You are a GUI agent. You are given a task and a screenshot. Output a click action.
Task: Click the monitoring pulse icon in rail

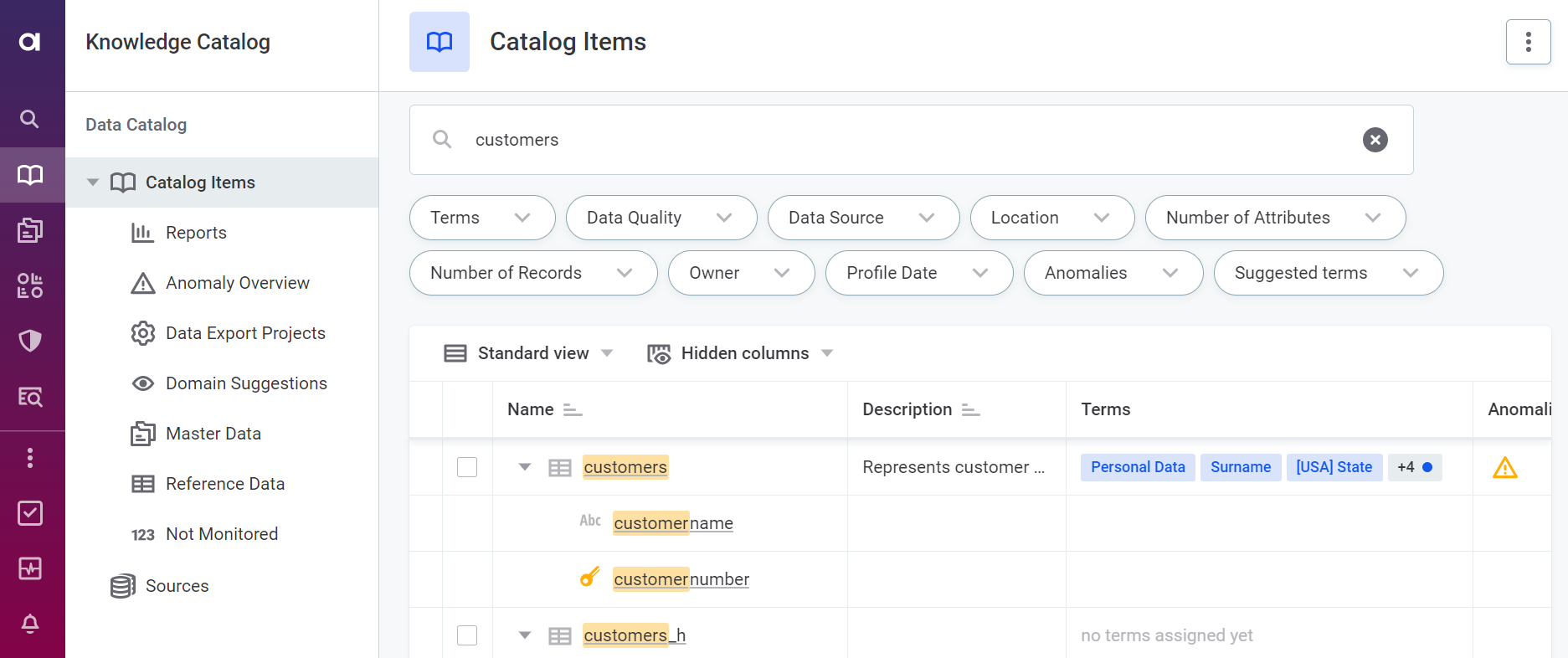click(30, 568)
